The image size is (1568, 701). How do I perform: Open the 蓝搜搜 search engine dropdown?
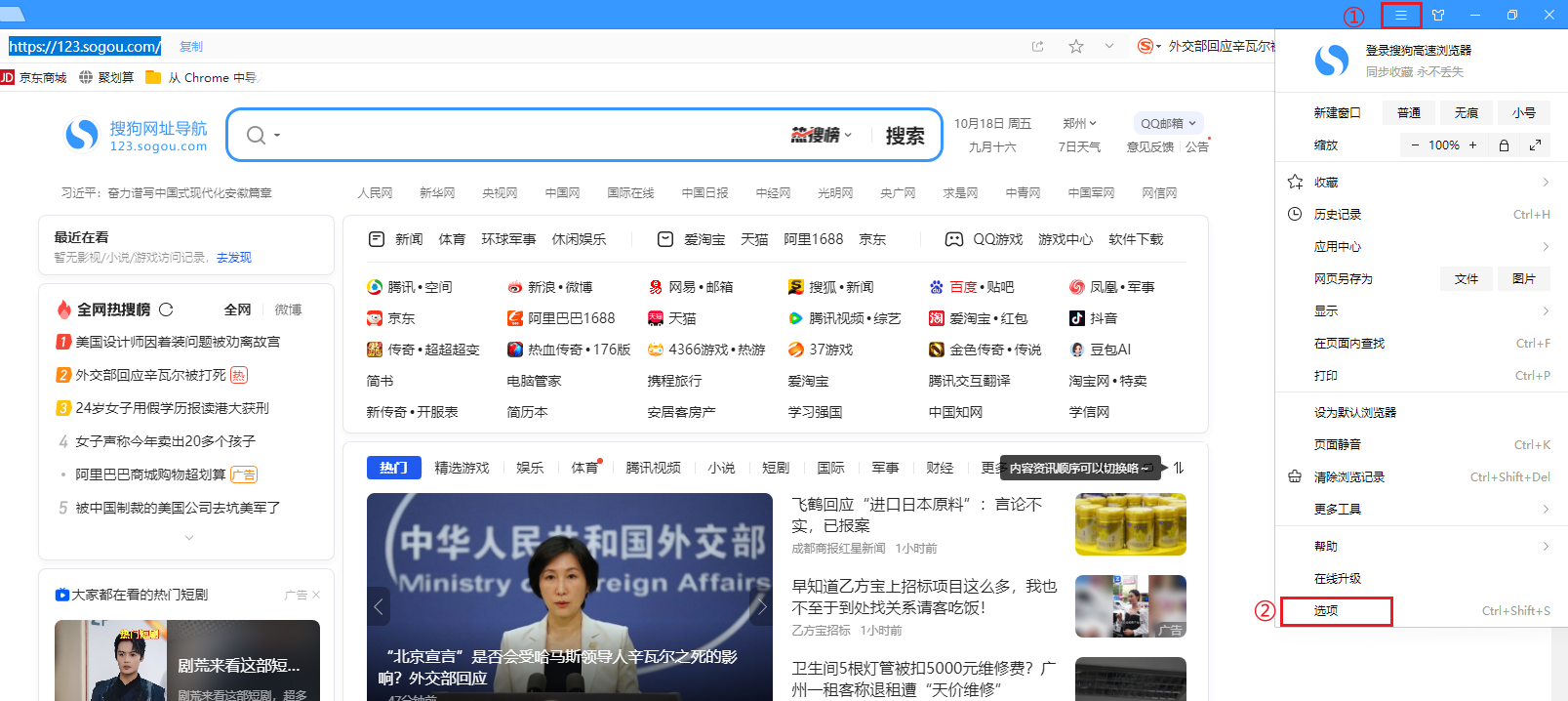point(821,135)
